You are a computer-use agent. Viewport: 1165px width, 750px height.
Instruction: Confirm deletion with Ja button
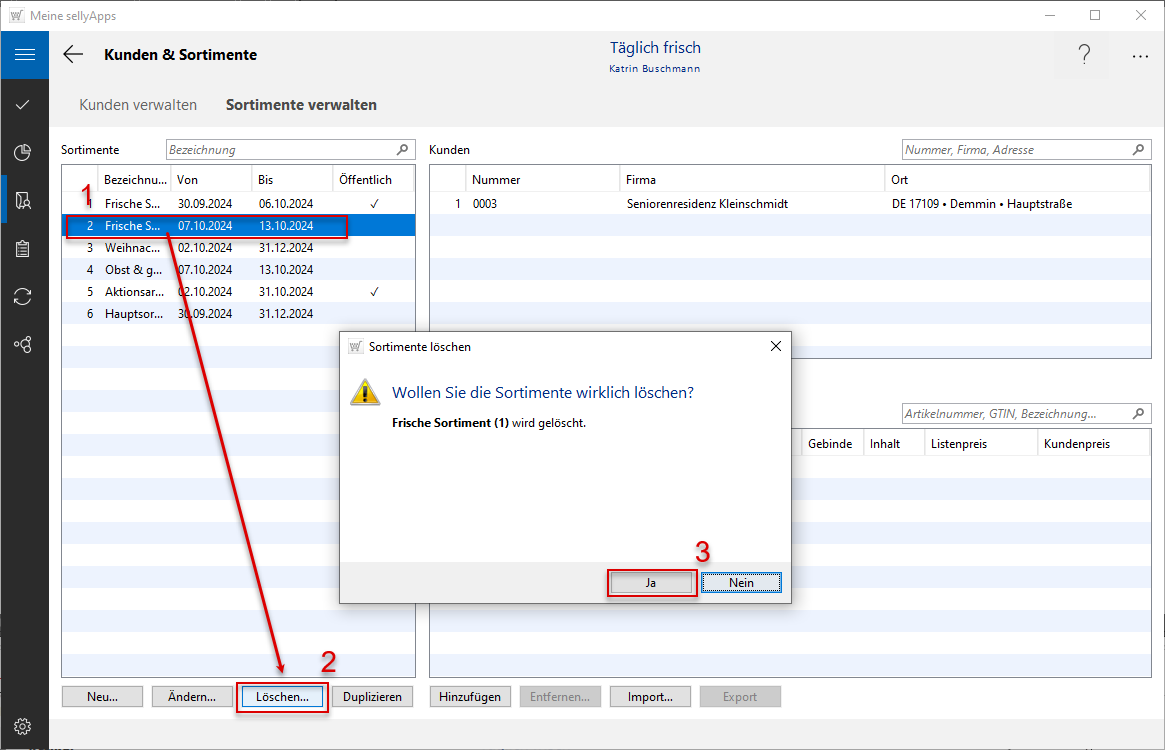pyautogui.click(x=651, y=583)
